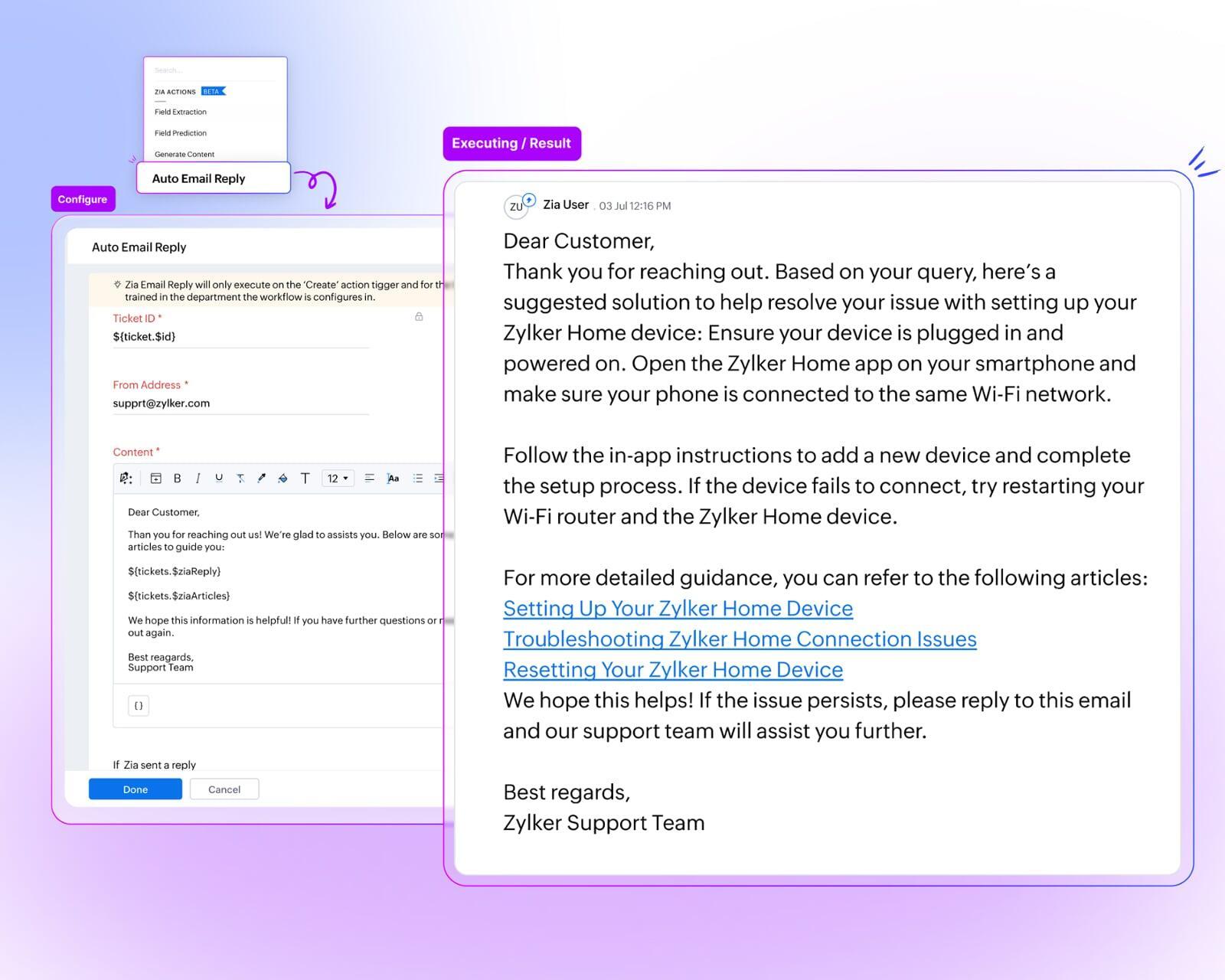Toggle bold formatting in the Content editor
This screenshot has height=980, width=1225.
[177, 479]
